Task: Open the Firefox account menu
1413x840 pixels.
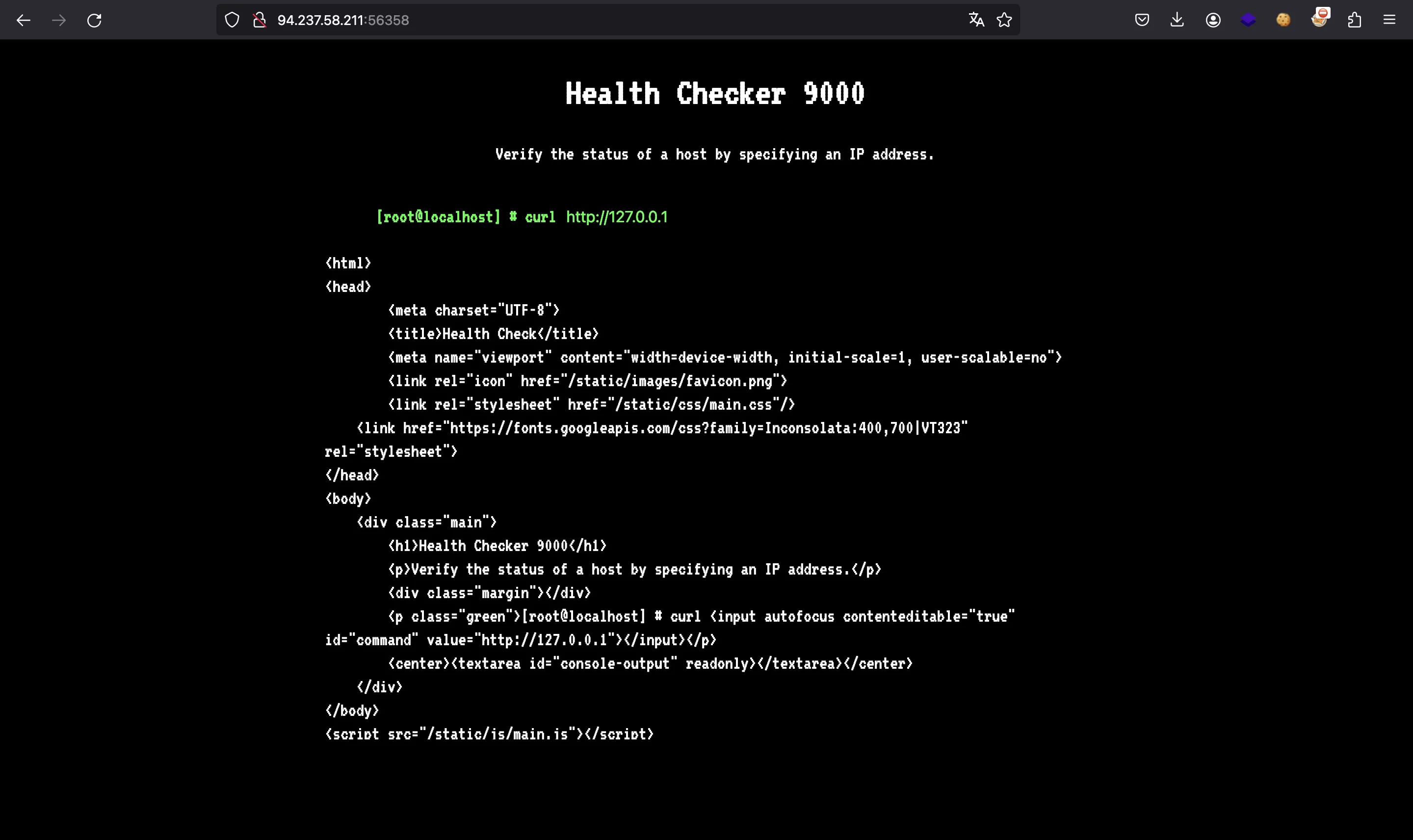Action: [1213, 21]
